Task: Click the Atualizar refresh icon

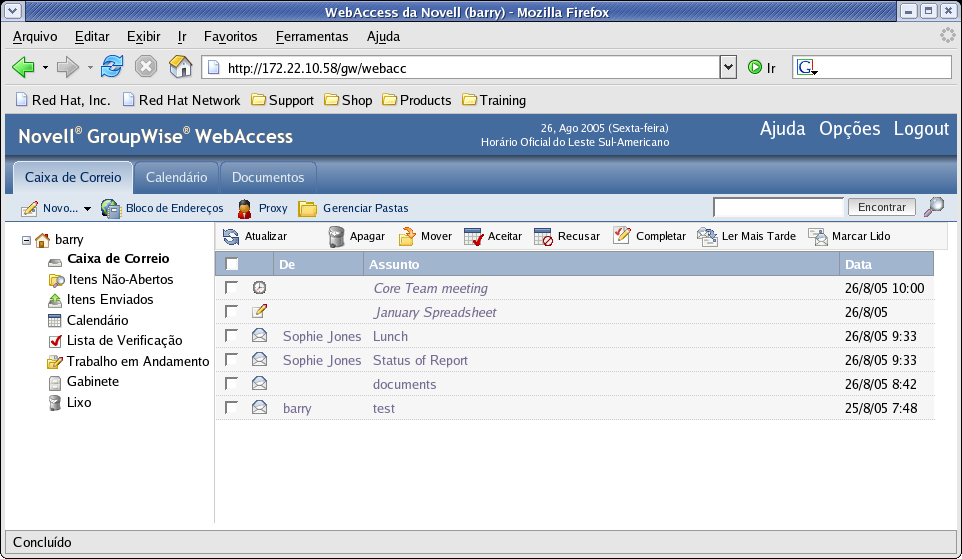Action: 231,236
